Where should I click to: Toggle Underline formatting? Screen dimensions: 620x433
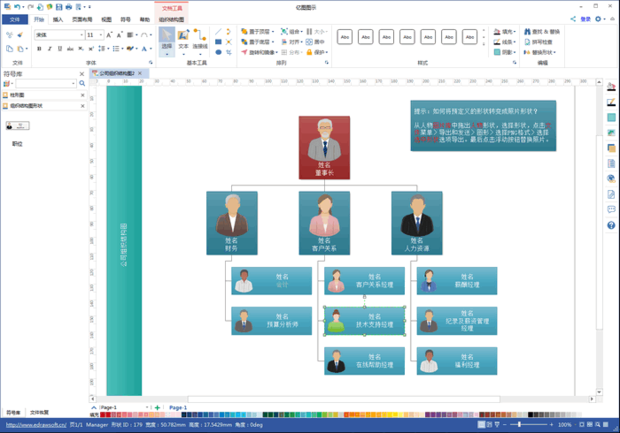click(60, 49)
